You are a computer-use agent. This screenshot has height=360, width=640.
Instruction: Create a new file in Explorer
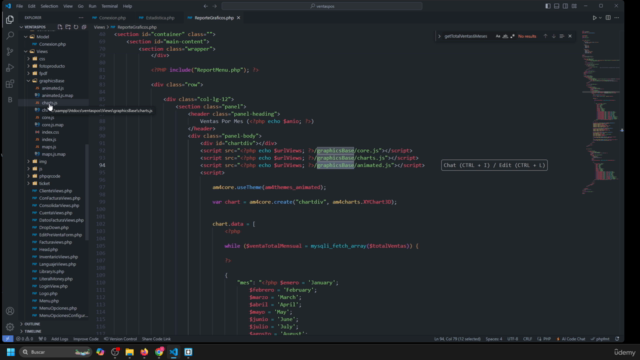tap(60, 27)
